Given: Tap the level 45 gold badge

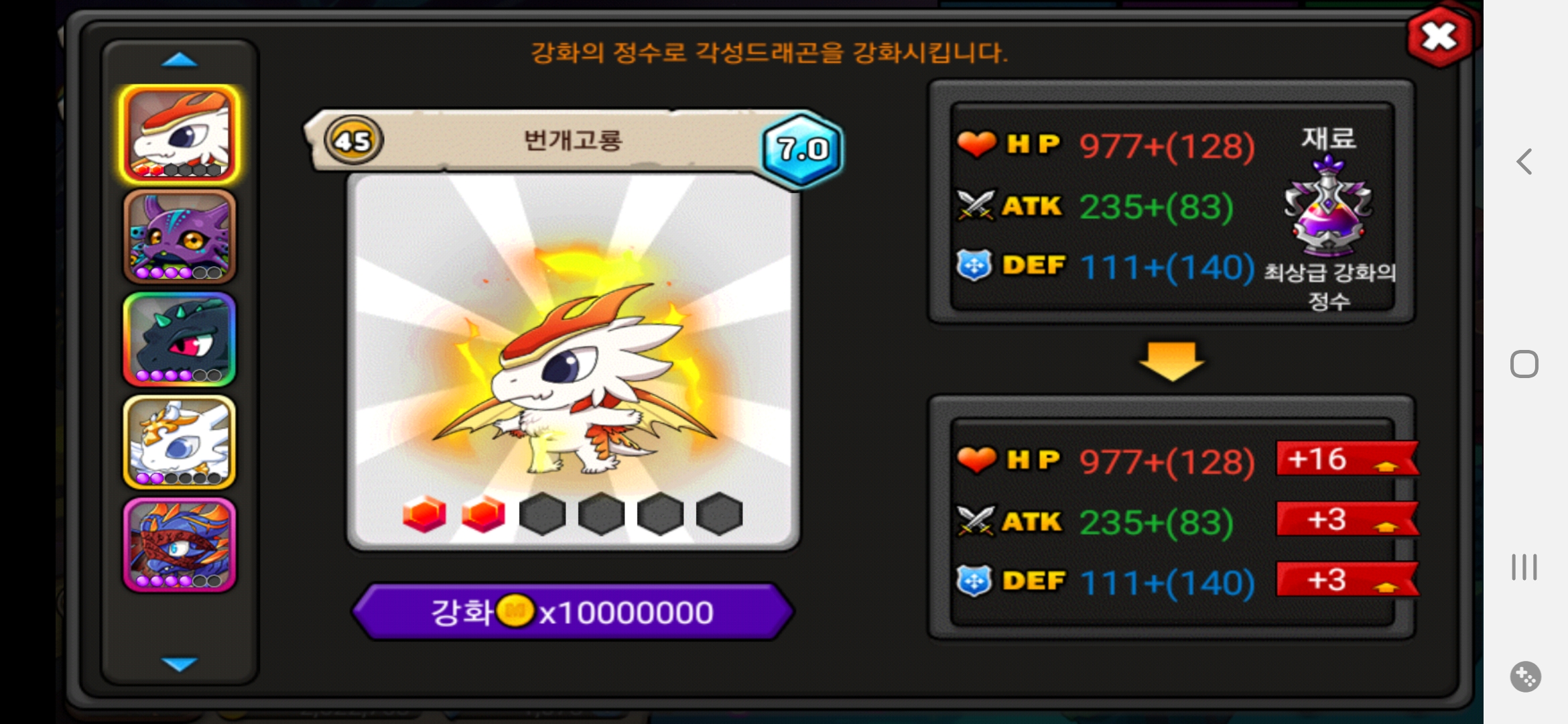Looking at the screenshot, I should click(353, 141).
